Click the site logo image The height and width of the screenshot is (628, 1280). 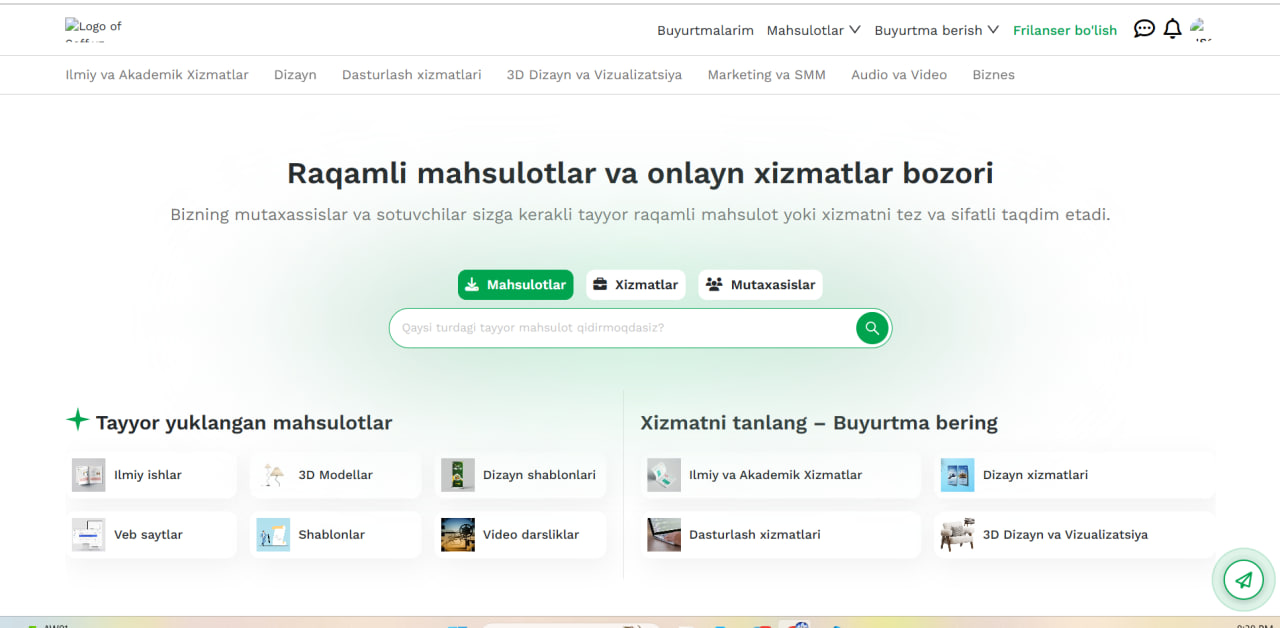pos(93,29)
